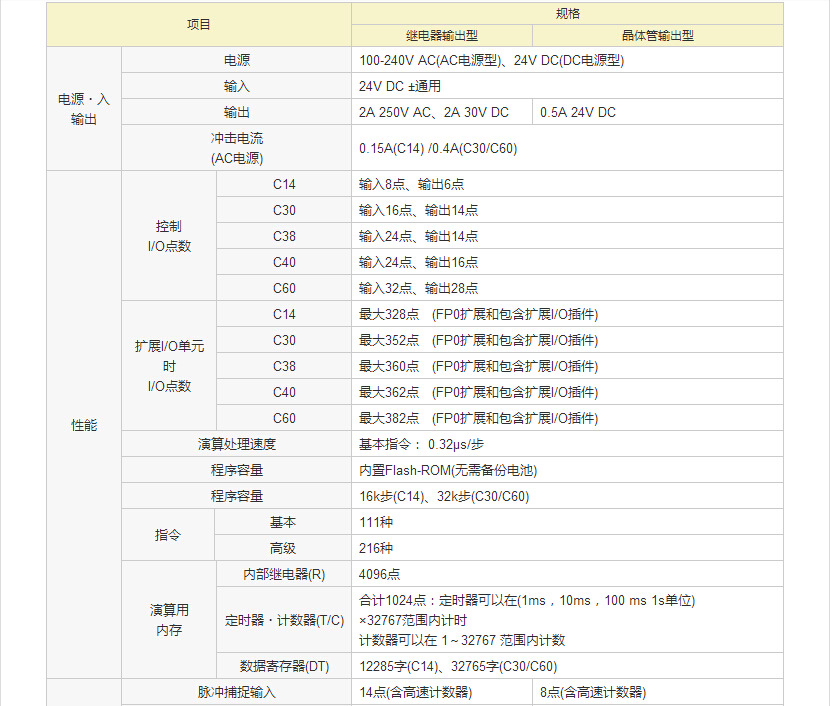Viewport: 832px width, 706px height.
Task: Click the 扩展I/O单元时I/O点数 group label
Action: (x=169, y=366)
